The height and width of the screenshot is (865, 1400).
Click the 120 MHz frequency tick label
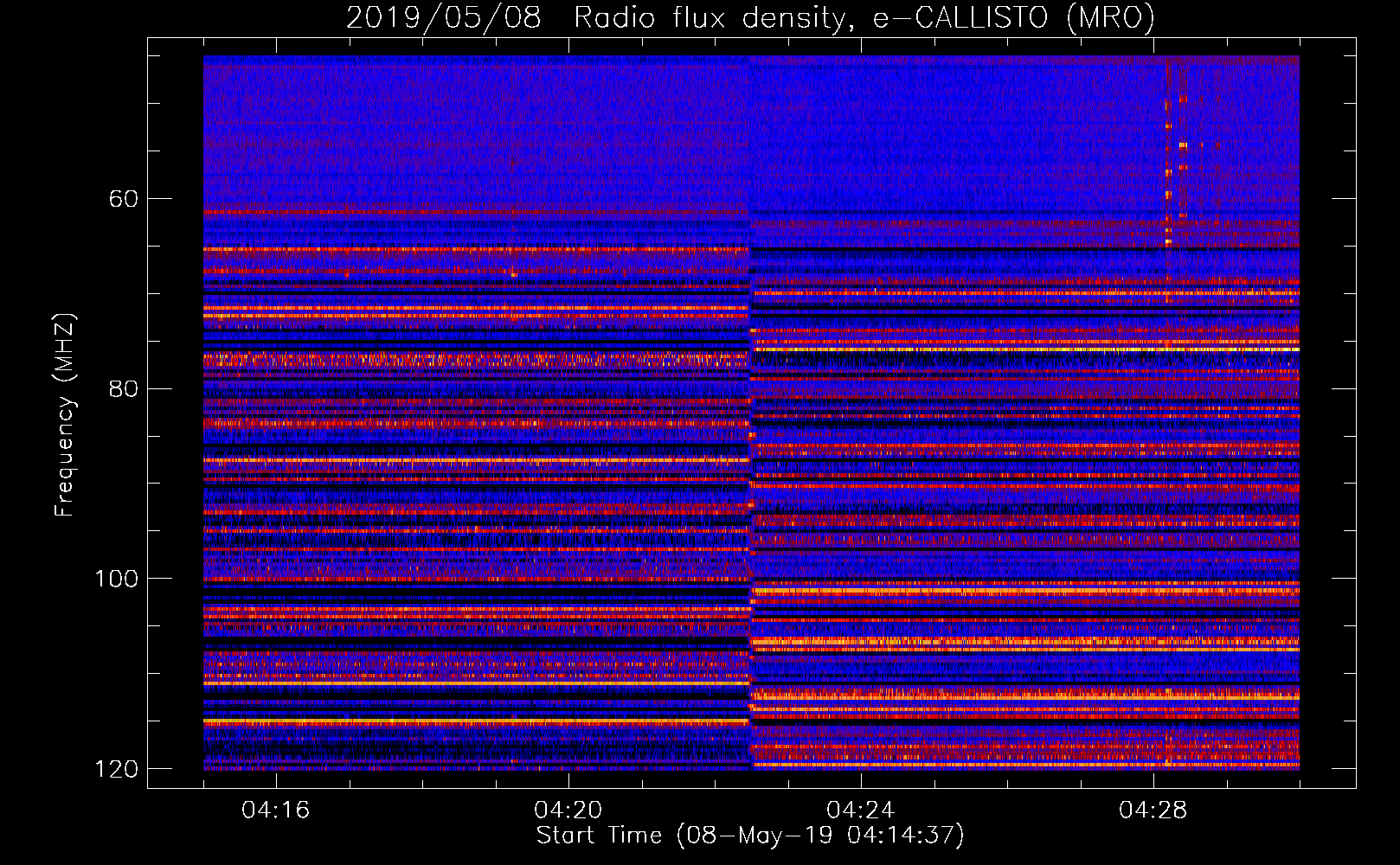coord(116,769)
